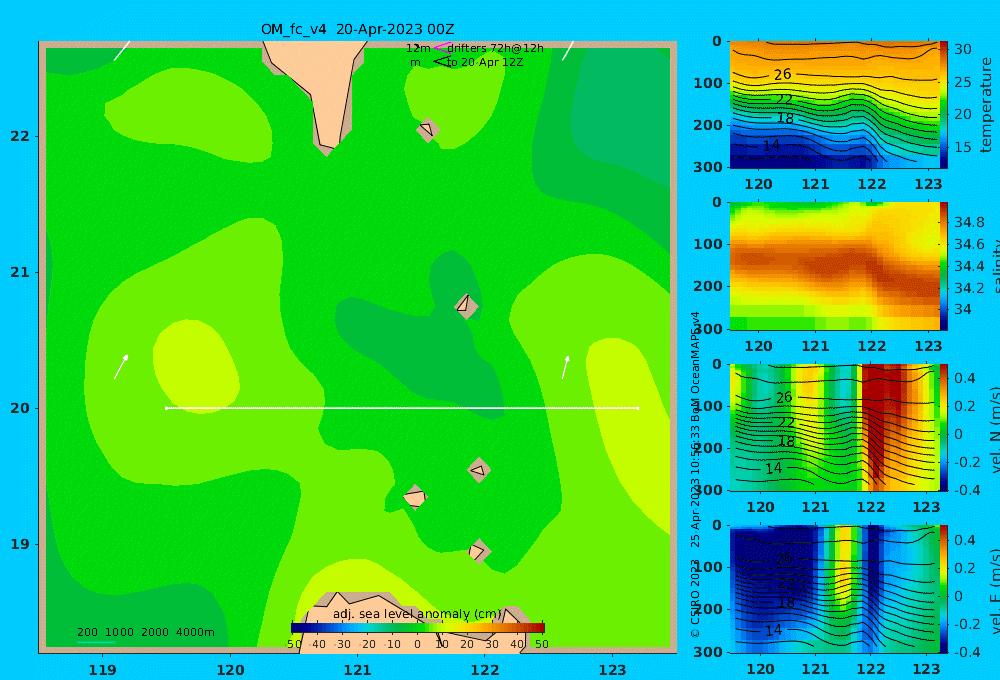Click the yellow sea level patch near 120°E, 20.3°N
This screenshot has height=680, width=1000.
(x=196, y=366)
